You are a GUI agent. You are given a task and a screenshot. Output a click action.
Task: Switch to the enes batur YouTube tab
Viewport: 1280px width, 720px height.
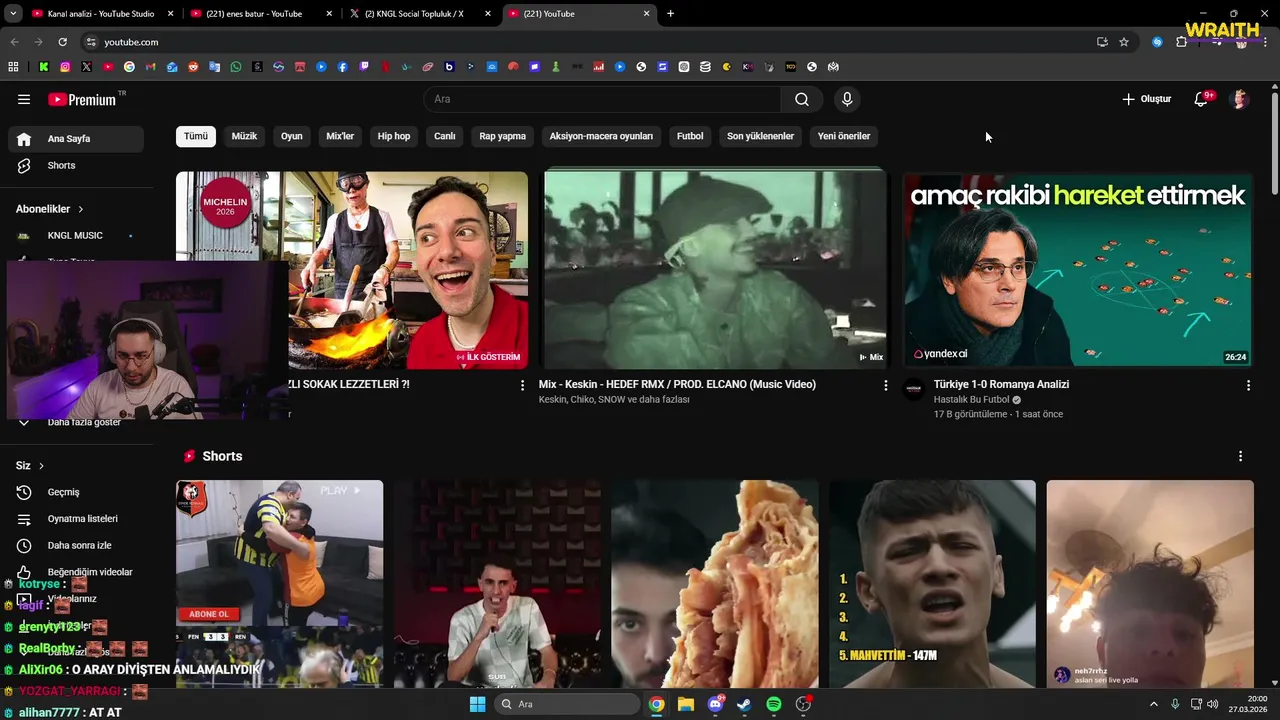tap(260, 14)
